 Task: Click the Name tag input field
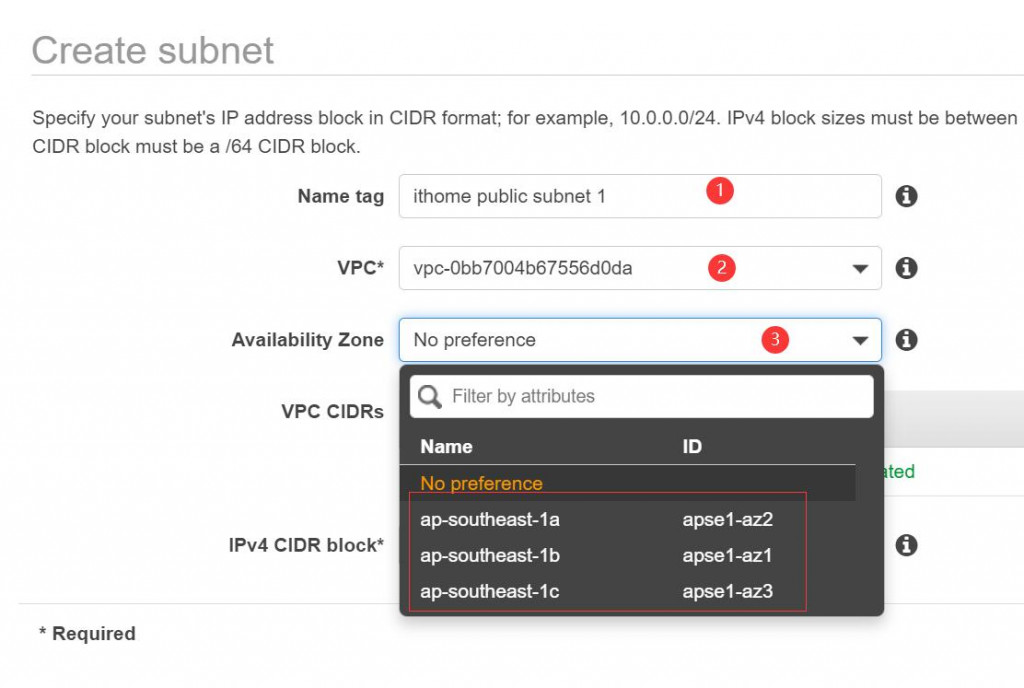550,196
